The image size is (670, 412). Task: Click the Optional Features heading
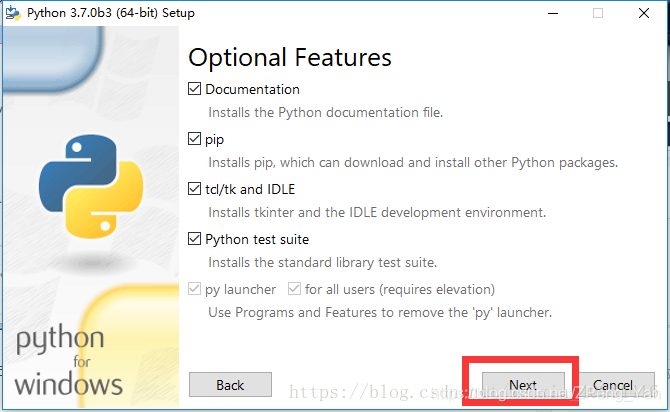[x=290, y=58]
